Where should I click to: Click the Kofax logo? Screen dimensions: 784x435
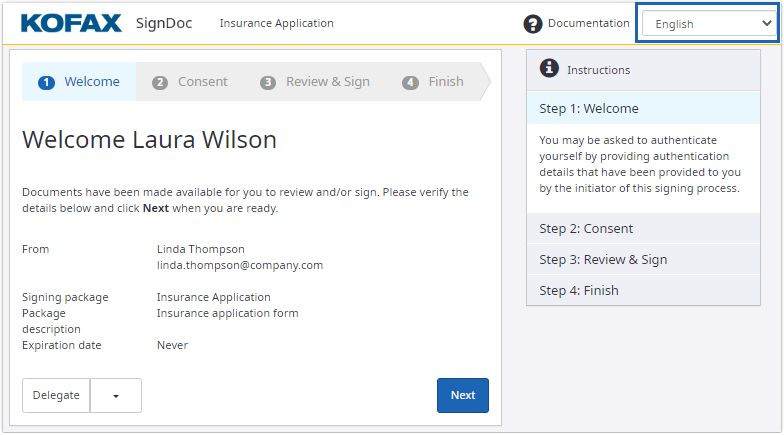[x=71, y=23]
